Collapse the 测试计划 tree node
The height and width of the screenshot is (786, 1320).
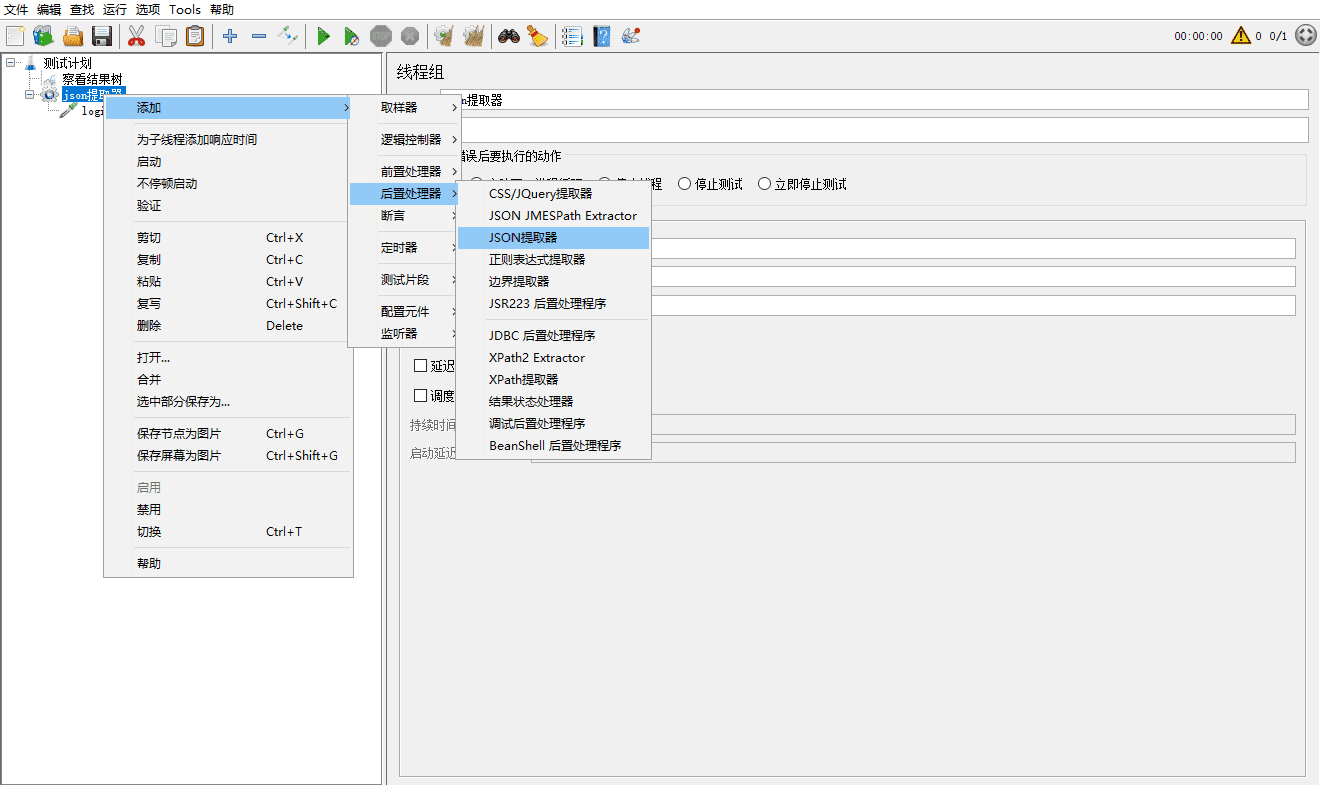pyautogui.click(x=10, y=62)
